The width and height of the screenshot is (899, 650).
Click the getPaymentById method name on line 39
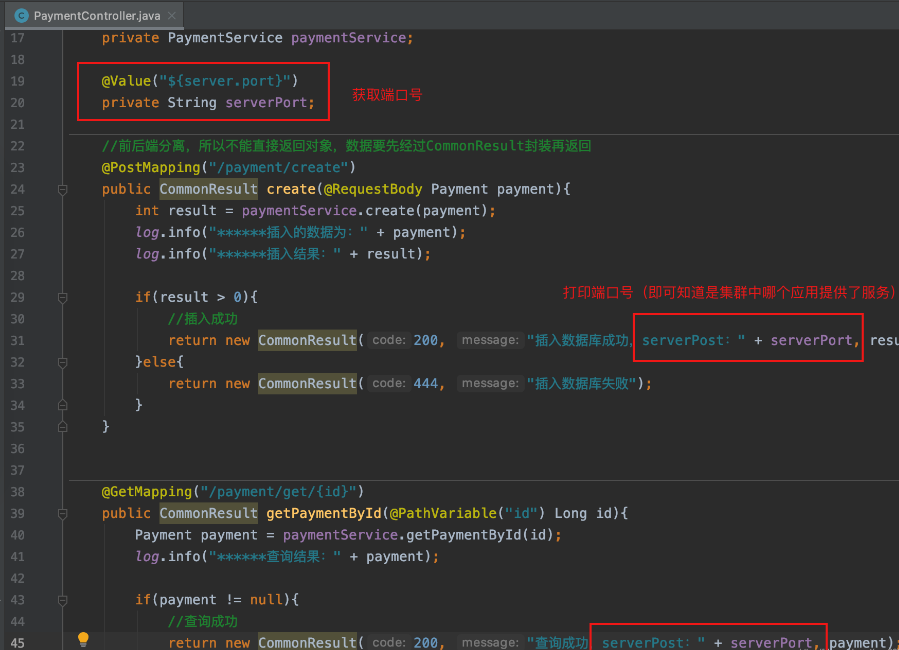coord(324,513)
